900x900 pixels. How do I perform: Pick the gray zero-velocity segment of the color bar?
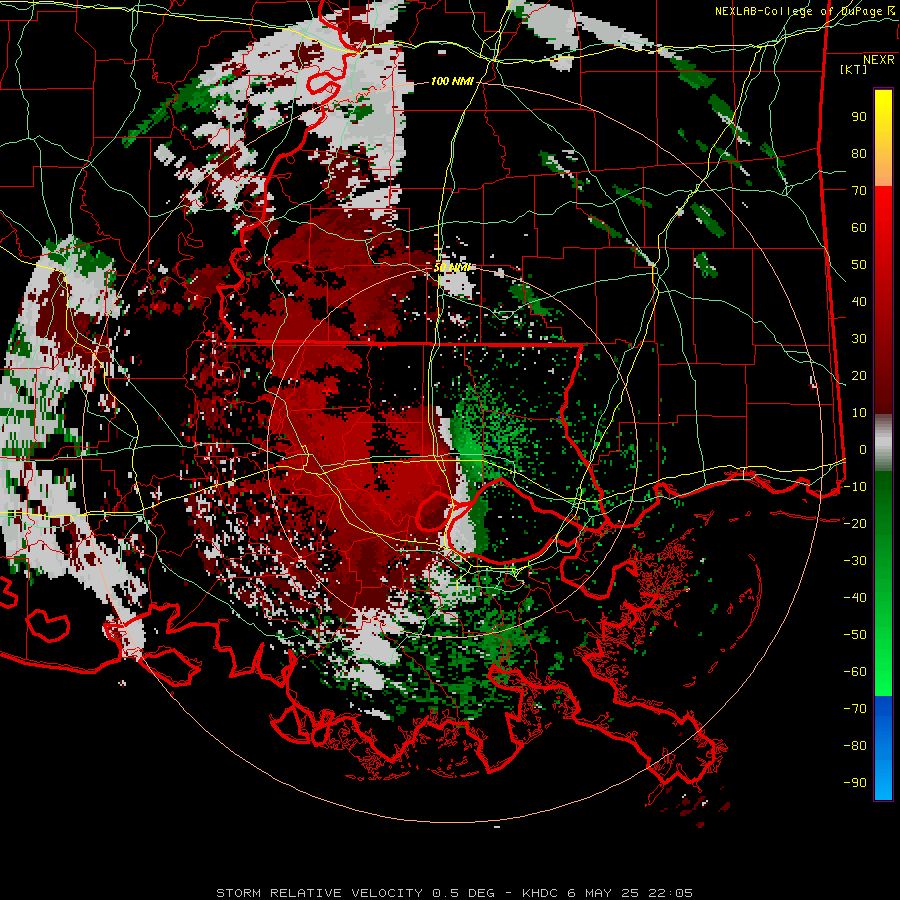(883, 442)
